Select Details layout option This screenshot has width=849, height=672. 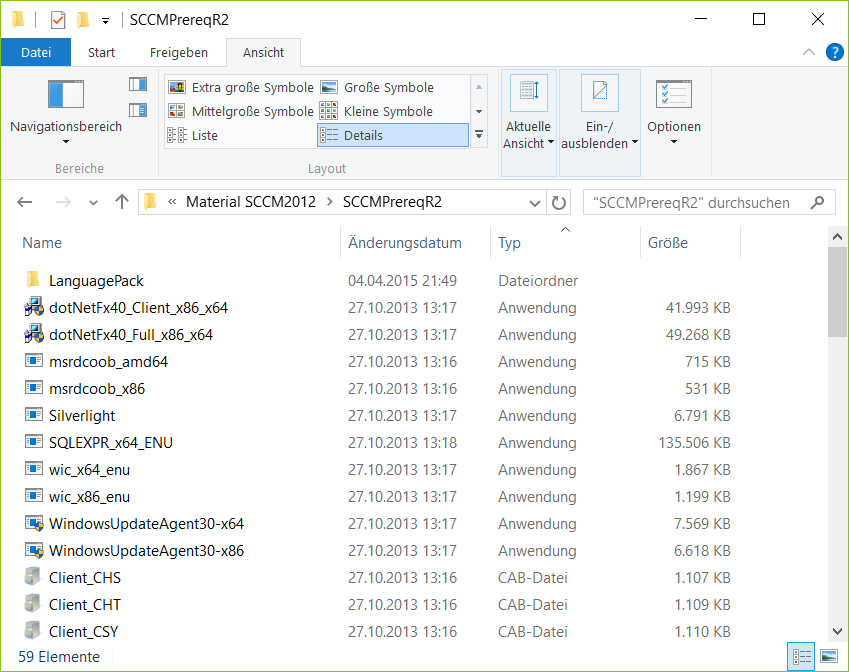393,135
